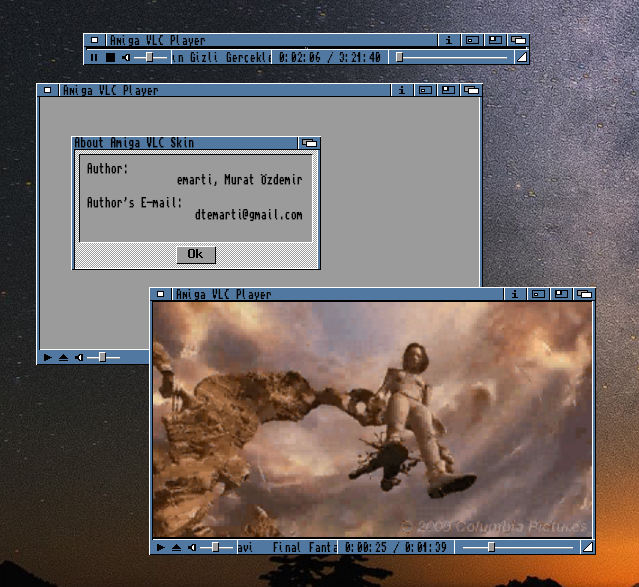
Task: Open info icon in video player window
Action: coord(515,294)
